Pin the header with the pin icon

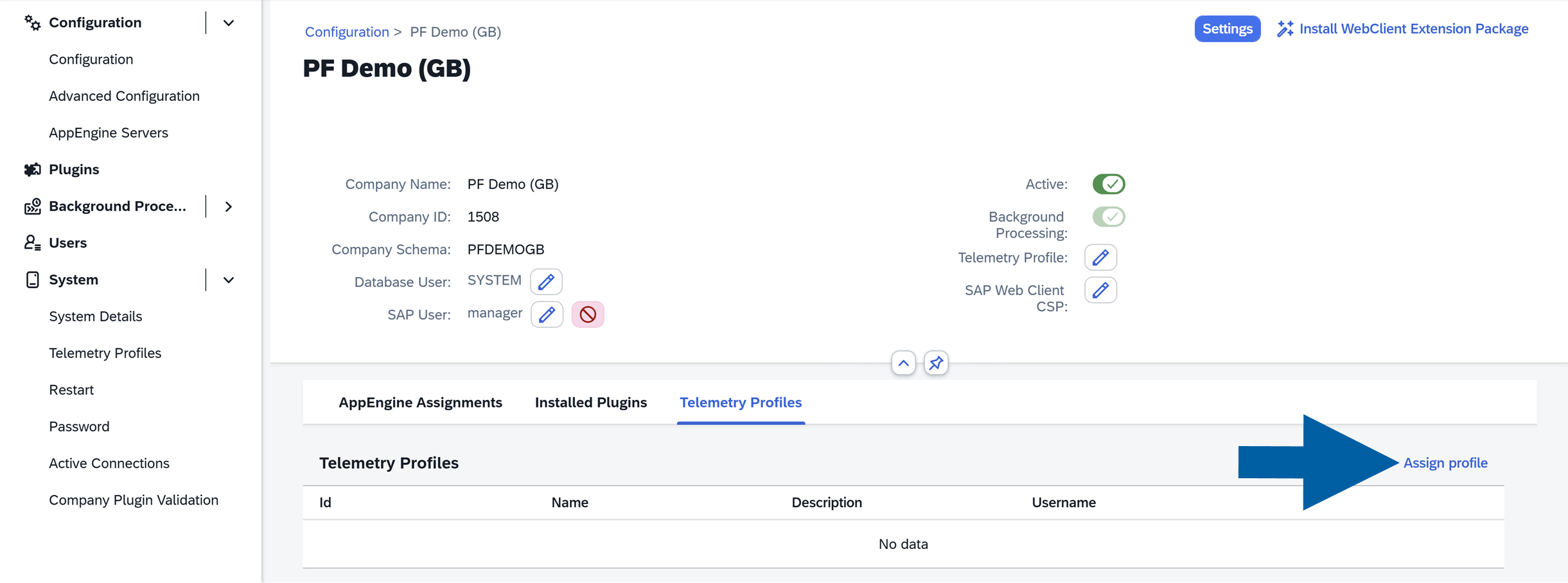(936, 363)
